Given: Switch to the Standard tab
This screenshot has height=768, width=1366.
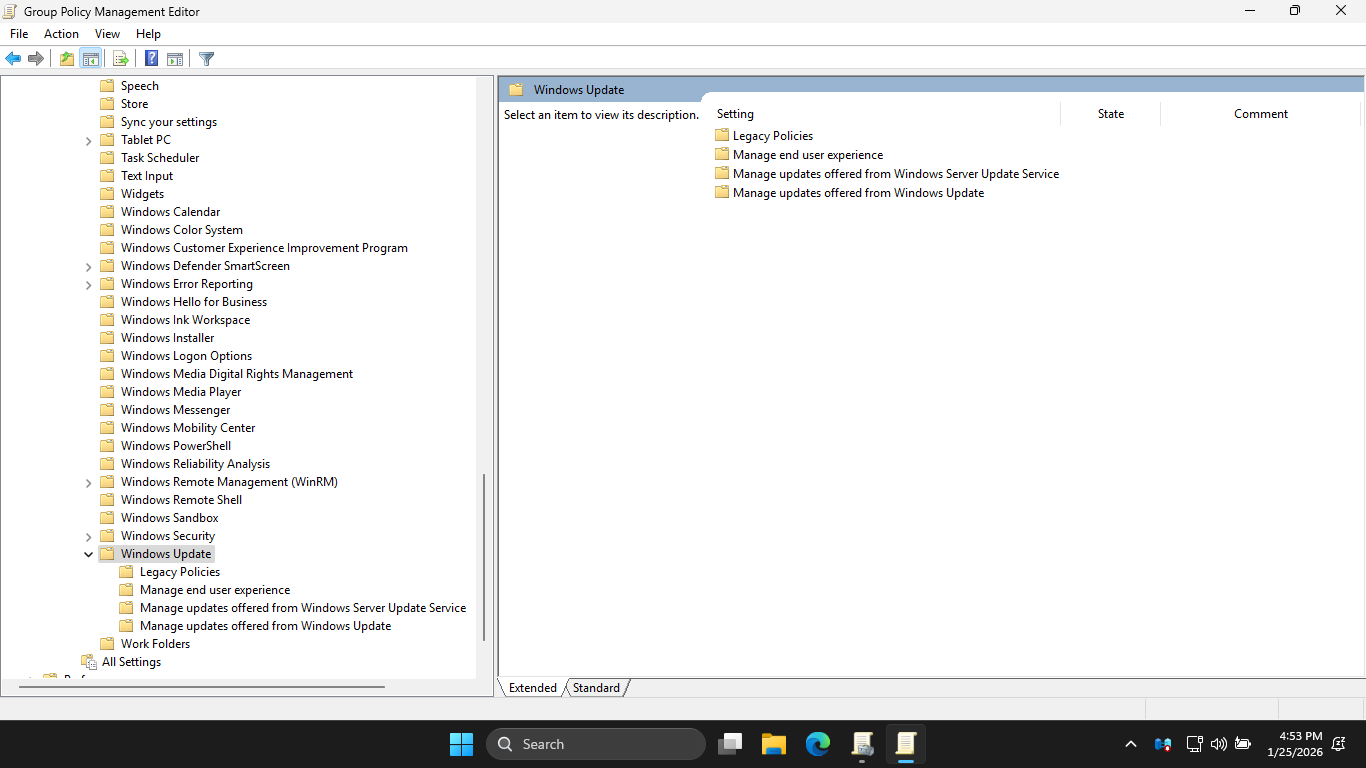Looking at the screenshot, I should [x=596, y=688].
